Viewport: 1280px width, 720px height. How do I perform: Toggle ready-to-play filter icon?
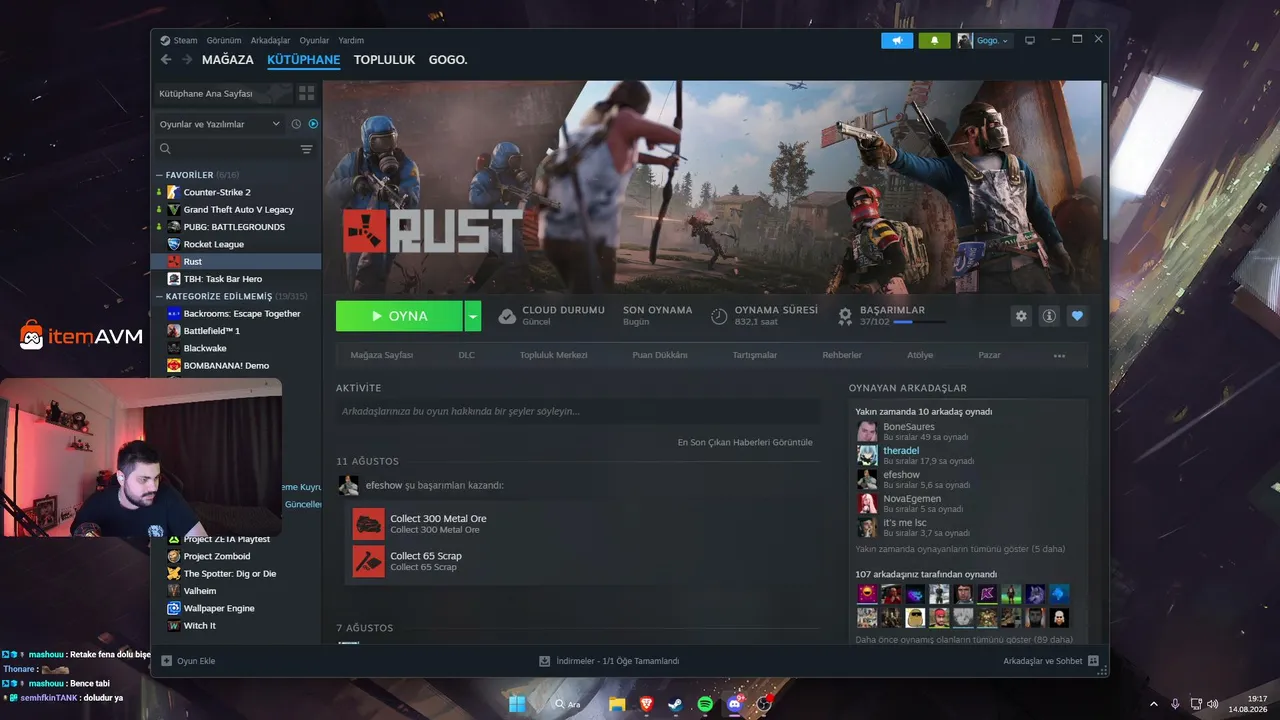313,124
